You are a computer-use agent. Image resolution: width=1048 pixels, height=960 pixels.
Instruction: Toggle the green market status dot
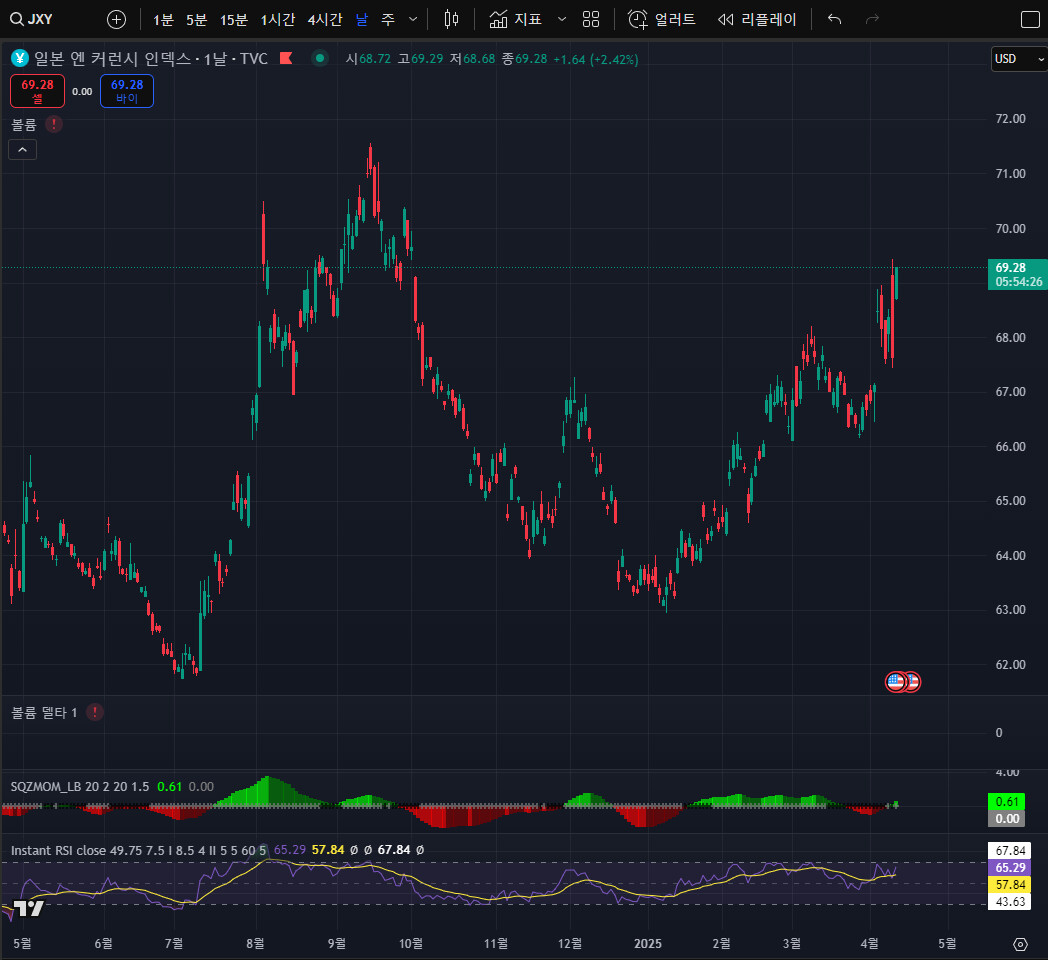pos(320,58)
